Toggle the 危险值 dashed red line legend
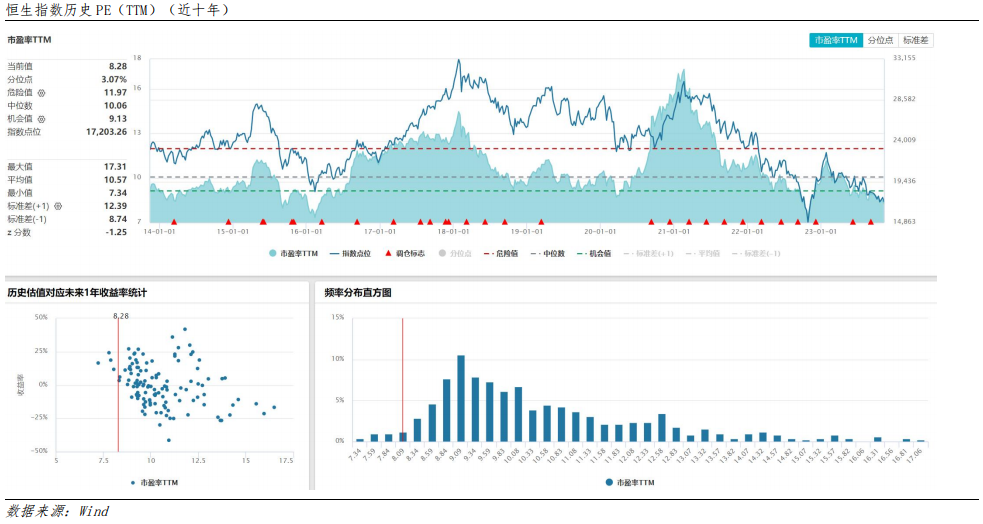Image resolution: width=983 pixels, height=524 pixels. pos(500,253)
